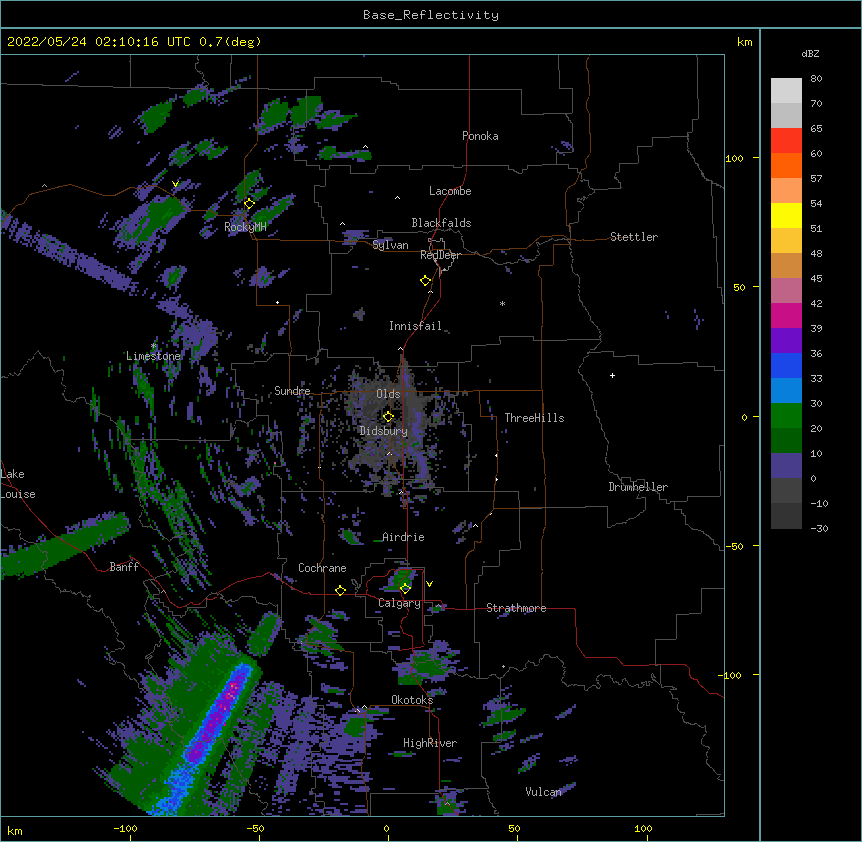Pick the magenta 39-42 dBZ legend swatch
862x842 pixels.
786,315
